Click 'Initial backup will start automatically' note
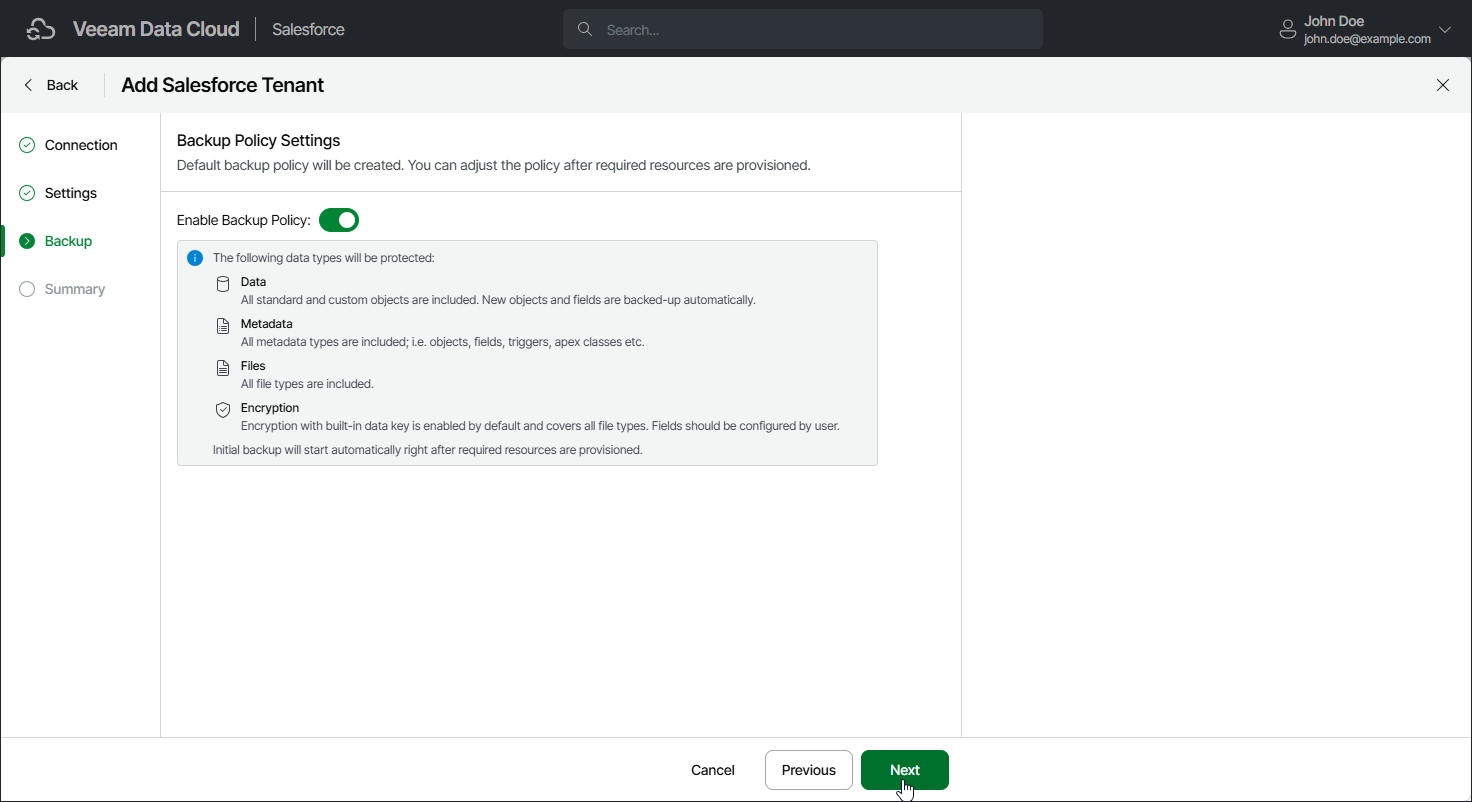 pyautogui.click(x=428, y=450)
